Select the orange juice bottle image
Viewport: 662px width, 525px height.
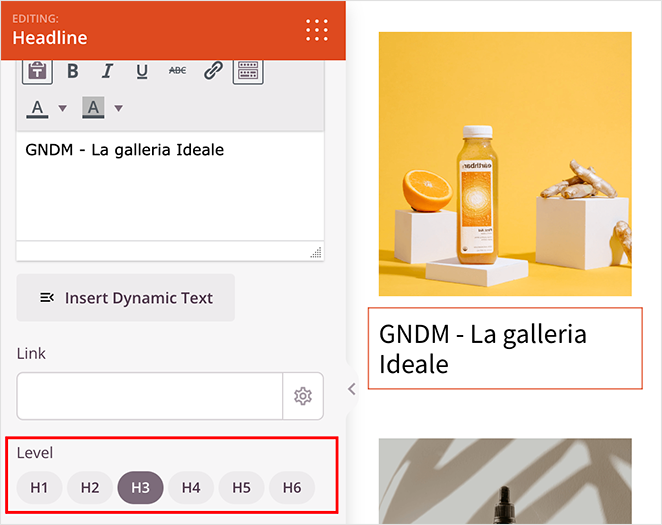click(505, 164)
